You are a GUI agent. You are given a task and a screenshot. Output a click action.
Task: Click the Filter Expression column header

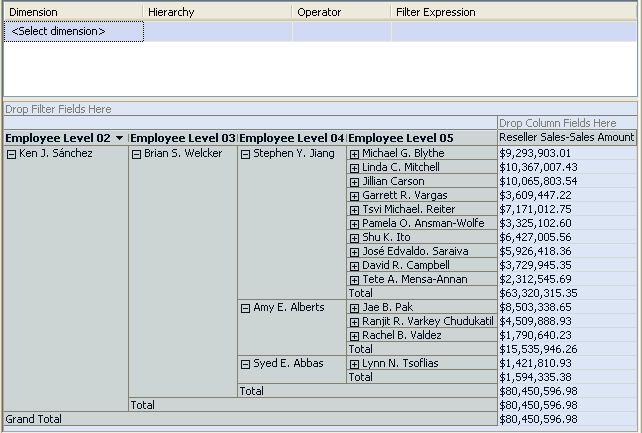[436, 12]
